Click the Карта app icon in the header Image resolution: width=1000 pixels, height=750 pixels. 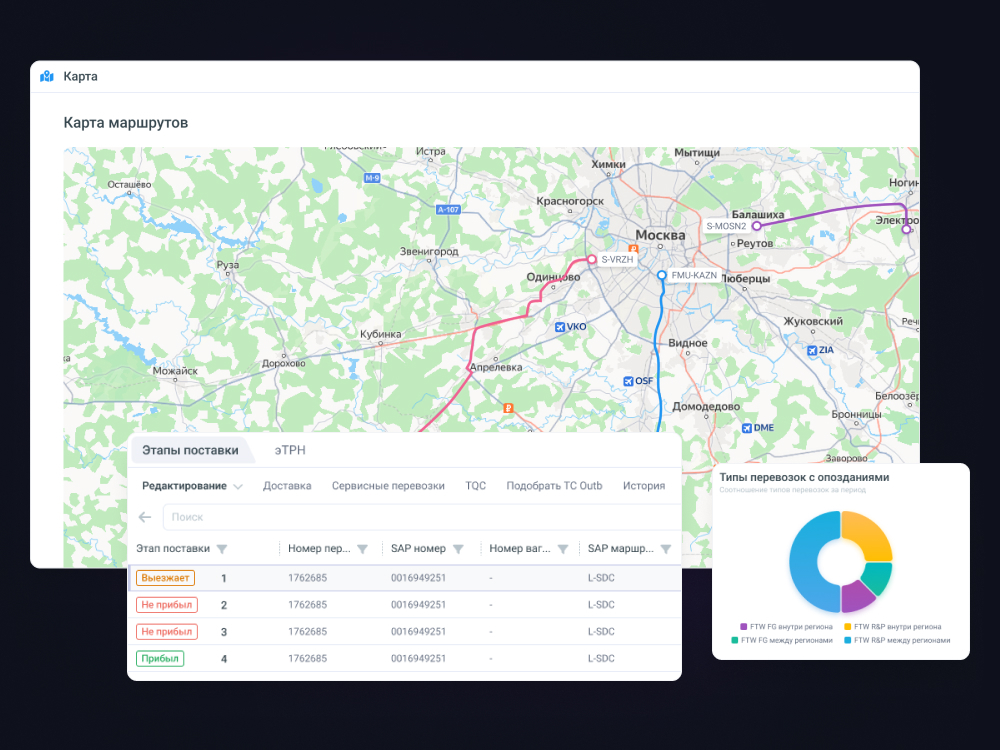pyautogui.click(x=47, y=76)
